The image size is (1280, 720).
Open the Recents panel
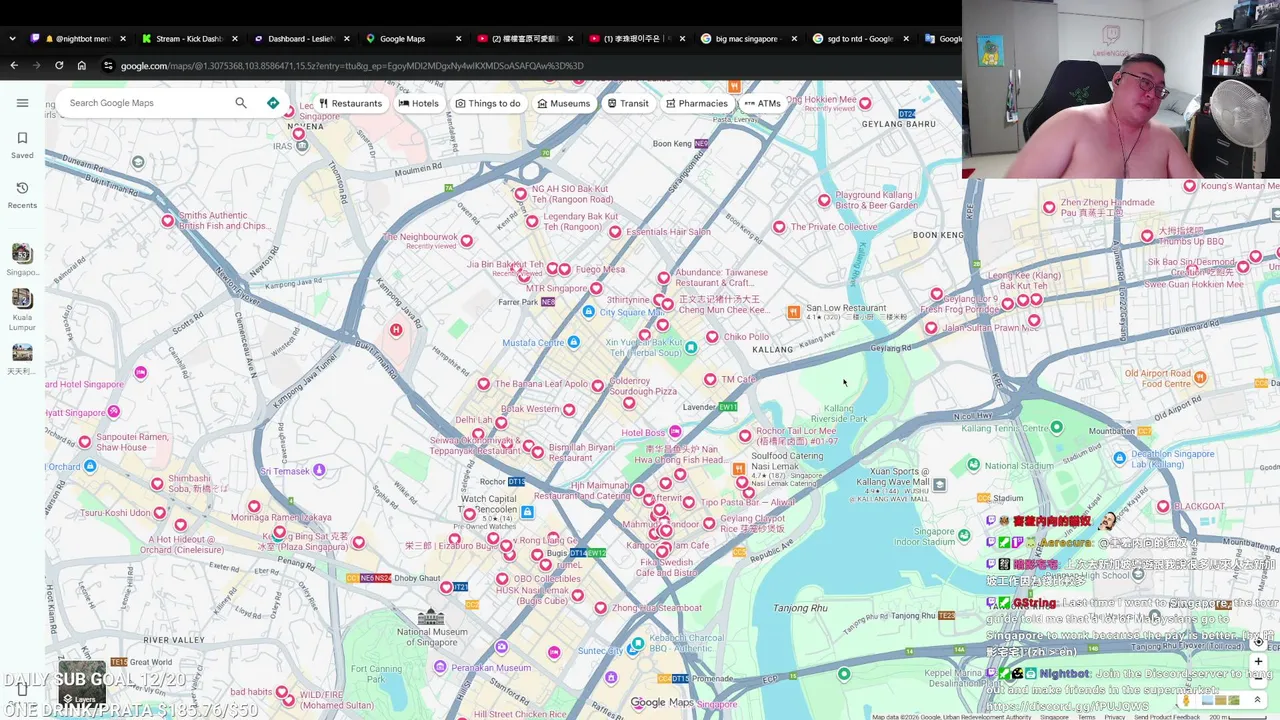(22, 195)
